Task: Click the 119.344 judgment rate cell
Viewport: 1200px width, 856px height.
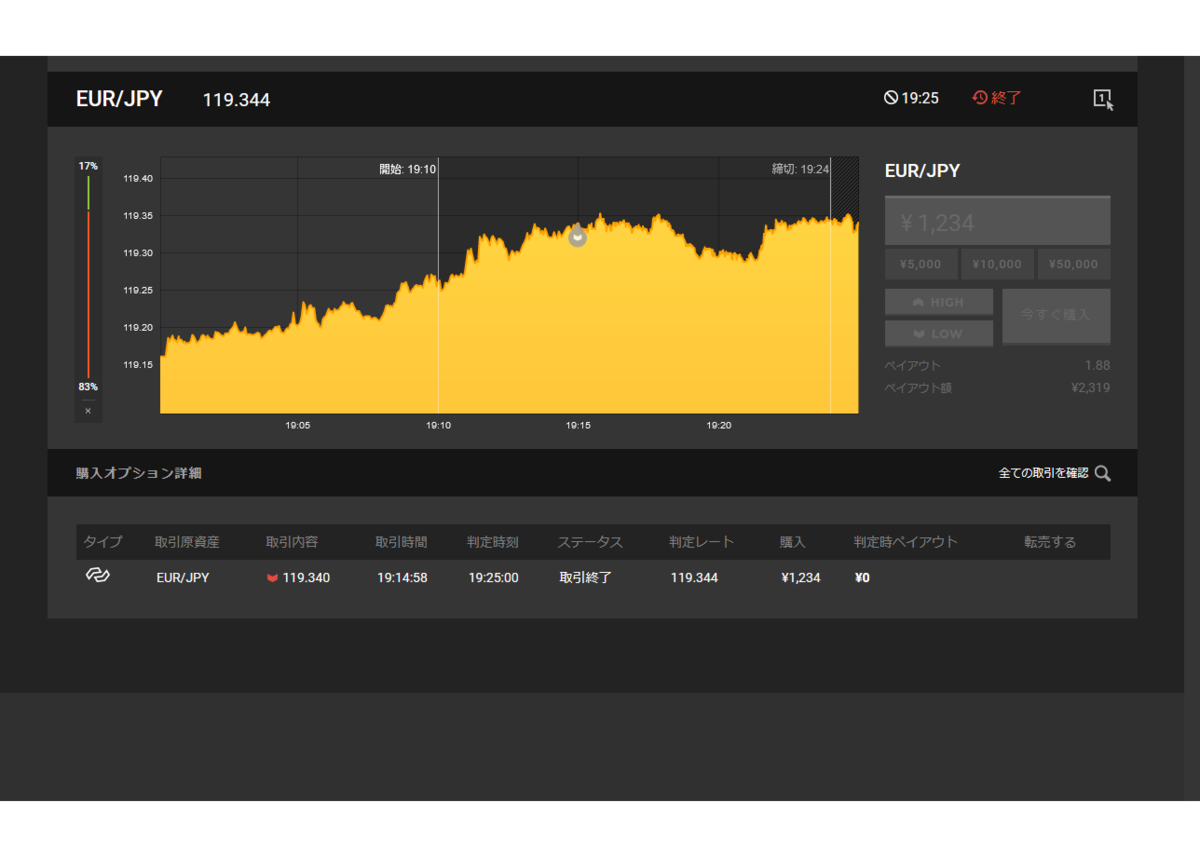Action: 694,578
